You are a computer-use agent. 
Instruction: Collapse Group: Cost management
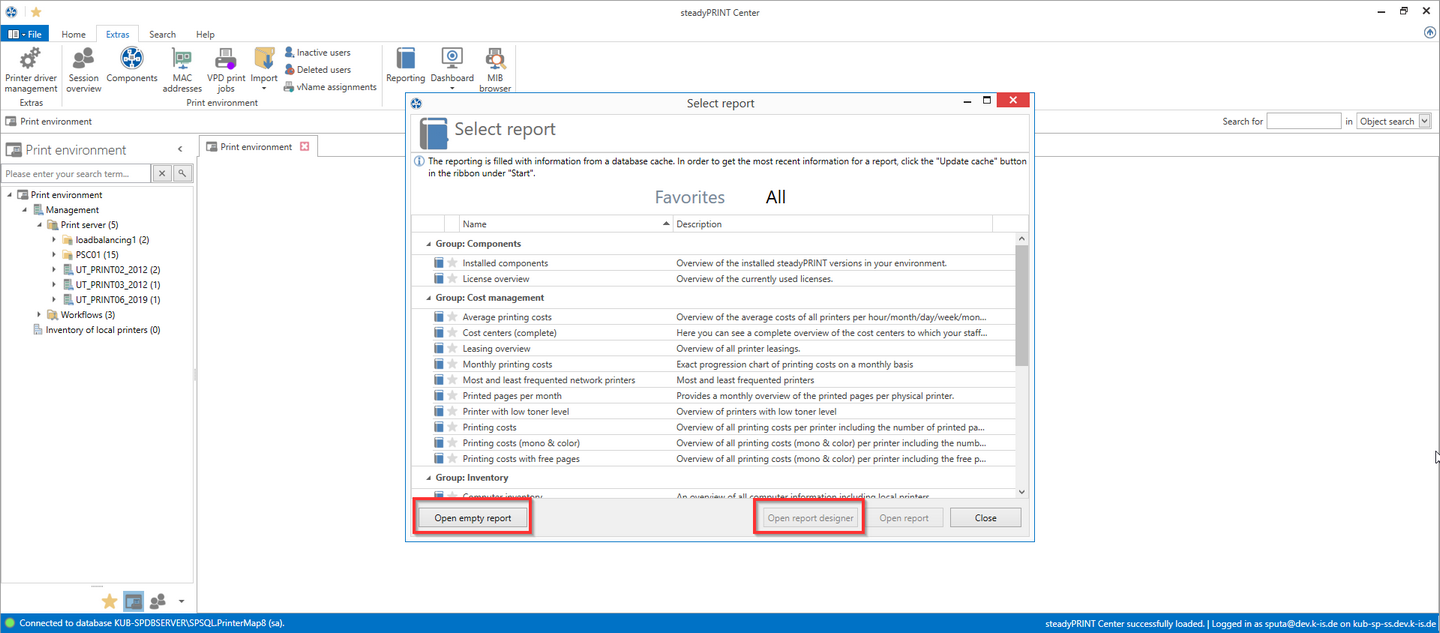tap(428, 298)
